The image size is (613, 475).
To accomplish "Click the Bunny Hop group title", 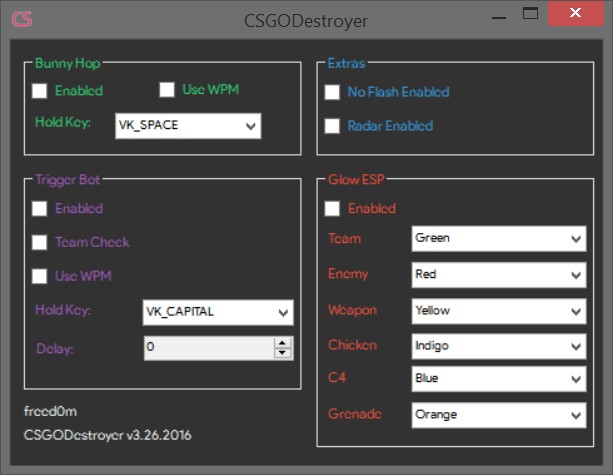I will point(68,63).
